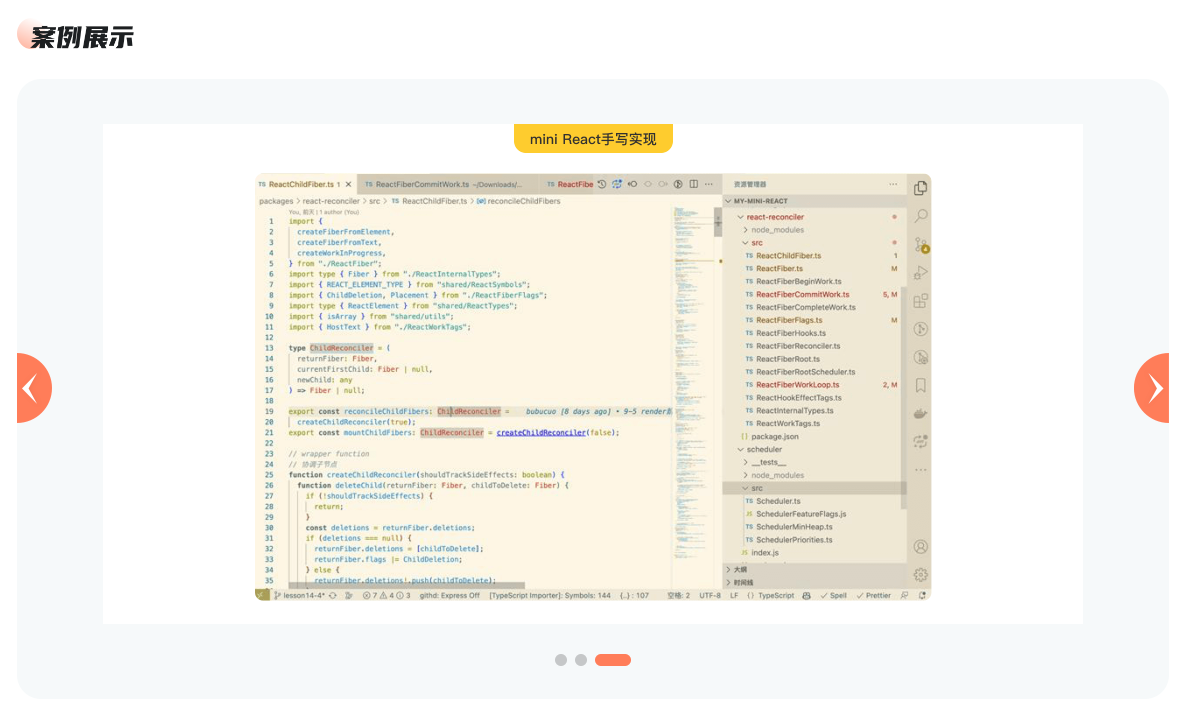Expand the 时间线 timeline section
Viewport: 1199px width, 722px height.
click(814, 583)
